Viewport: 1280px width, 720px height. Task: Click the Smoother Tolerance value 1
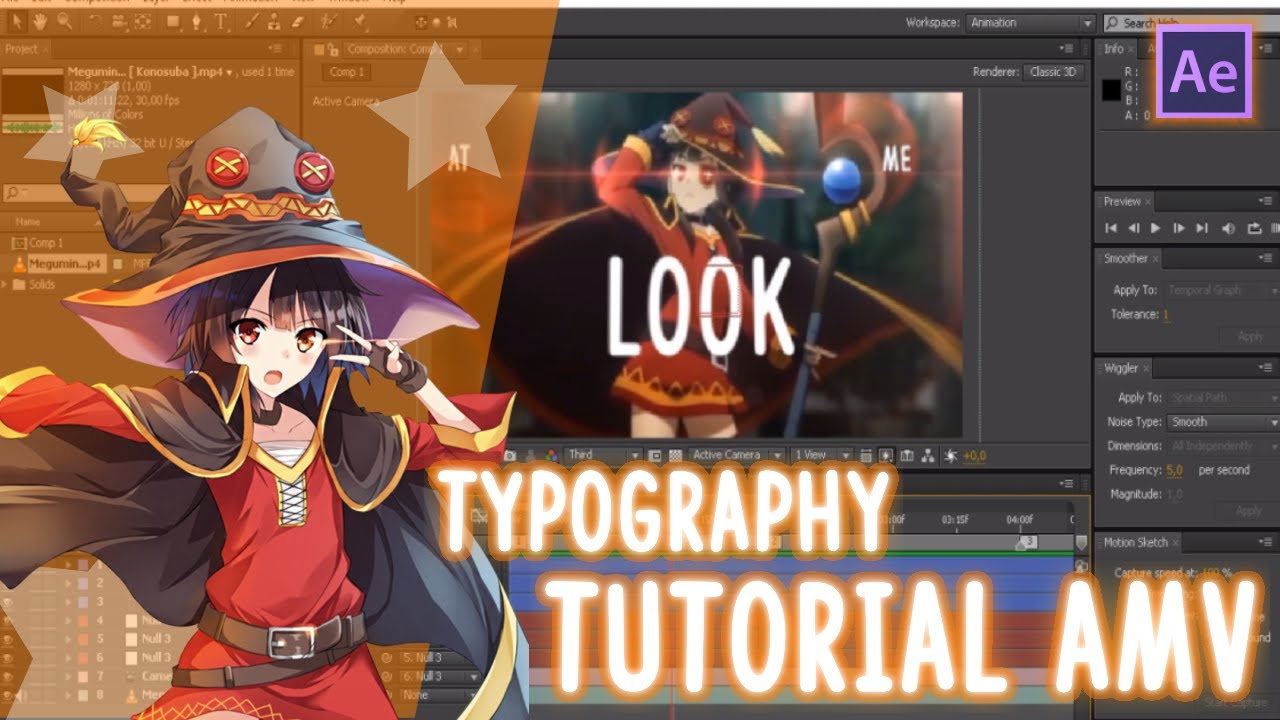coord(1166,314)
